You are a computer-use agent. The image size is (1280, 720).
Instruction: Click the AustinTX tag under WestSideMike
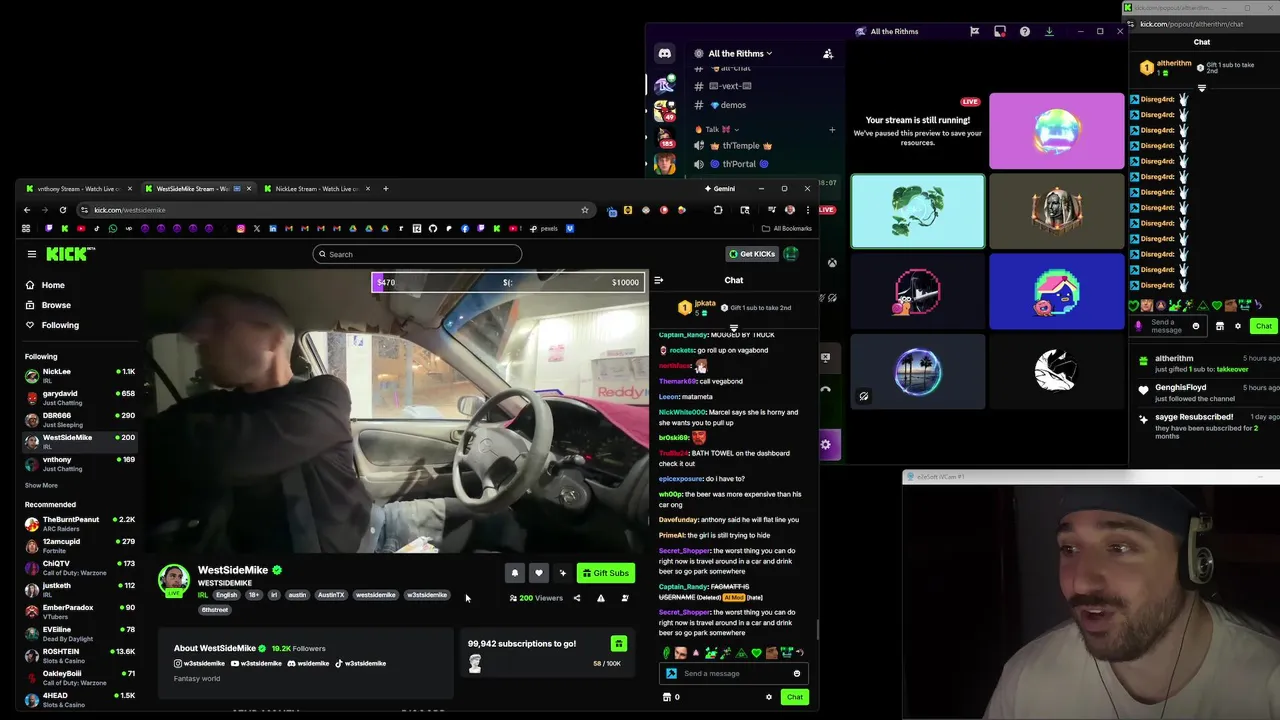click(x=331, y=595)
